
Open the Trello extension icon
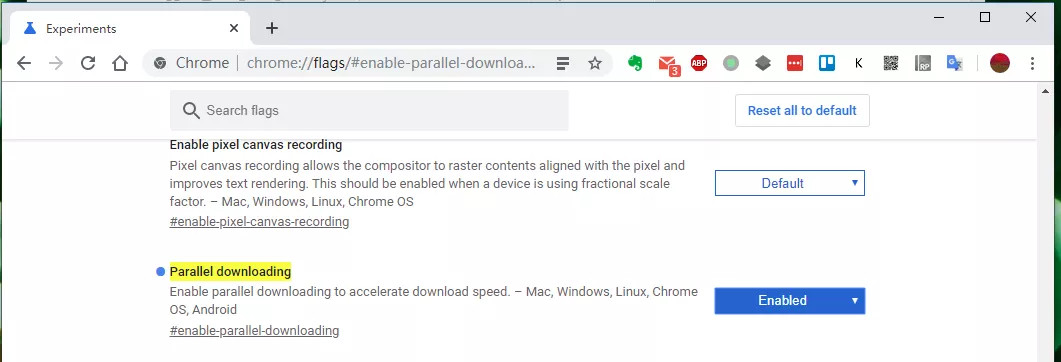tap(827, 63)
